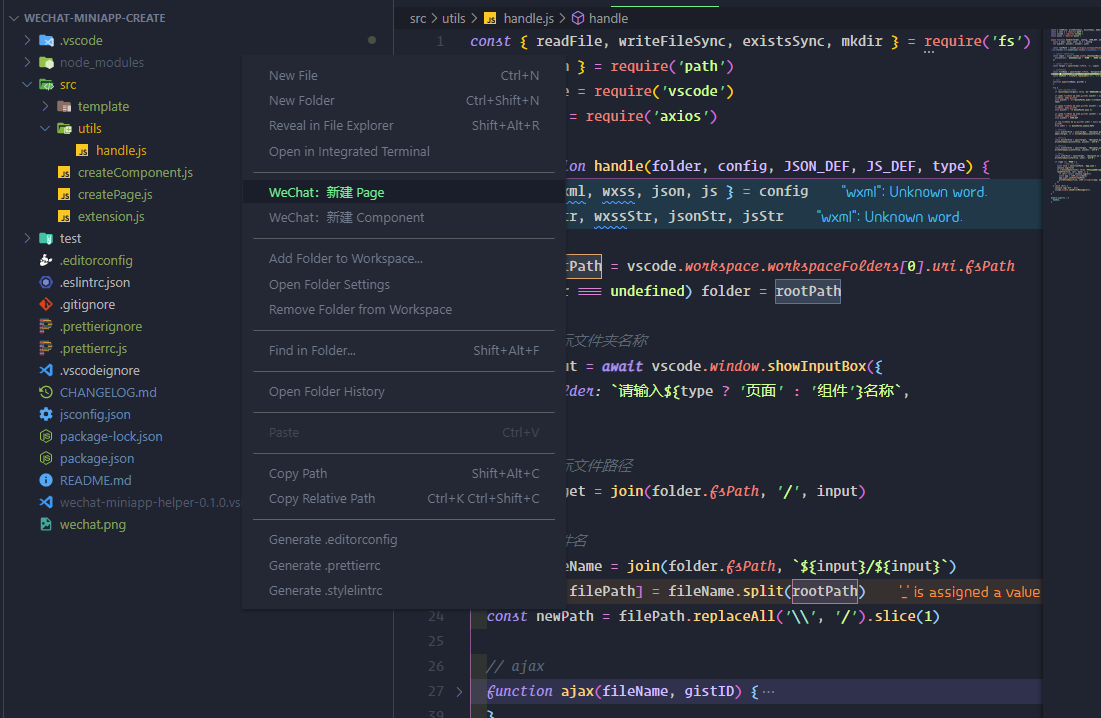Click the code minimap overview

click(1075, 116)
